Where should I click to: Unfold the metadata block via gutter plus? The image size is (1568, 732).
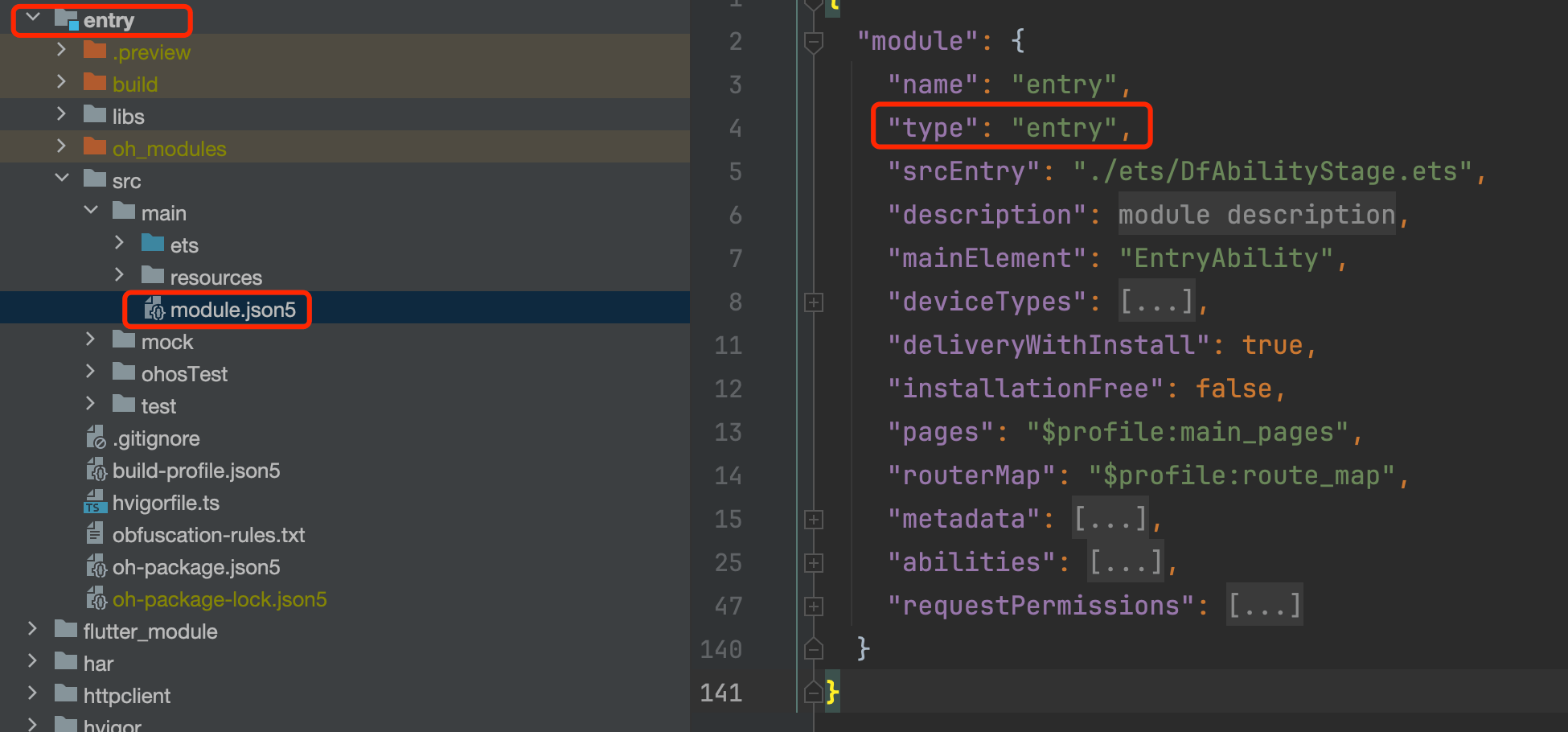point(814,520)
